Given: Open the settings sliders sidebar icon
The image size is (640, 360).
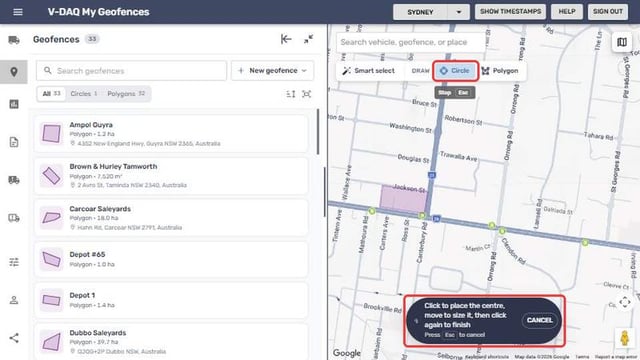Looking at the screenshot, I should point(14,262).
